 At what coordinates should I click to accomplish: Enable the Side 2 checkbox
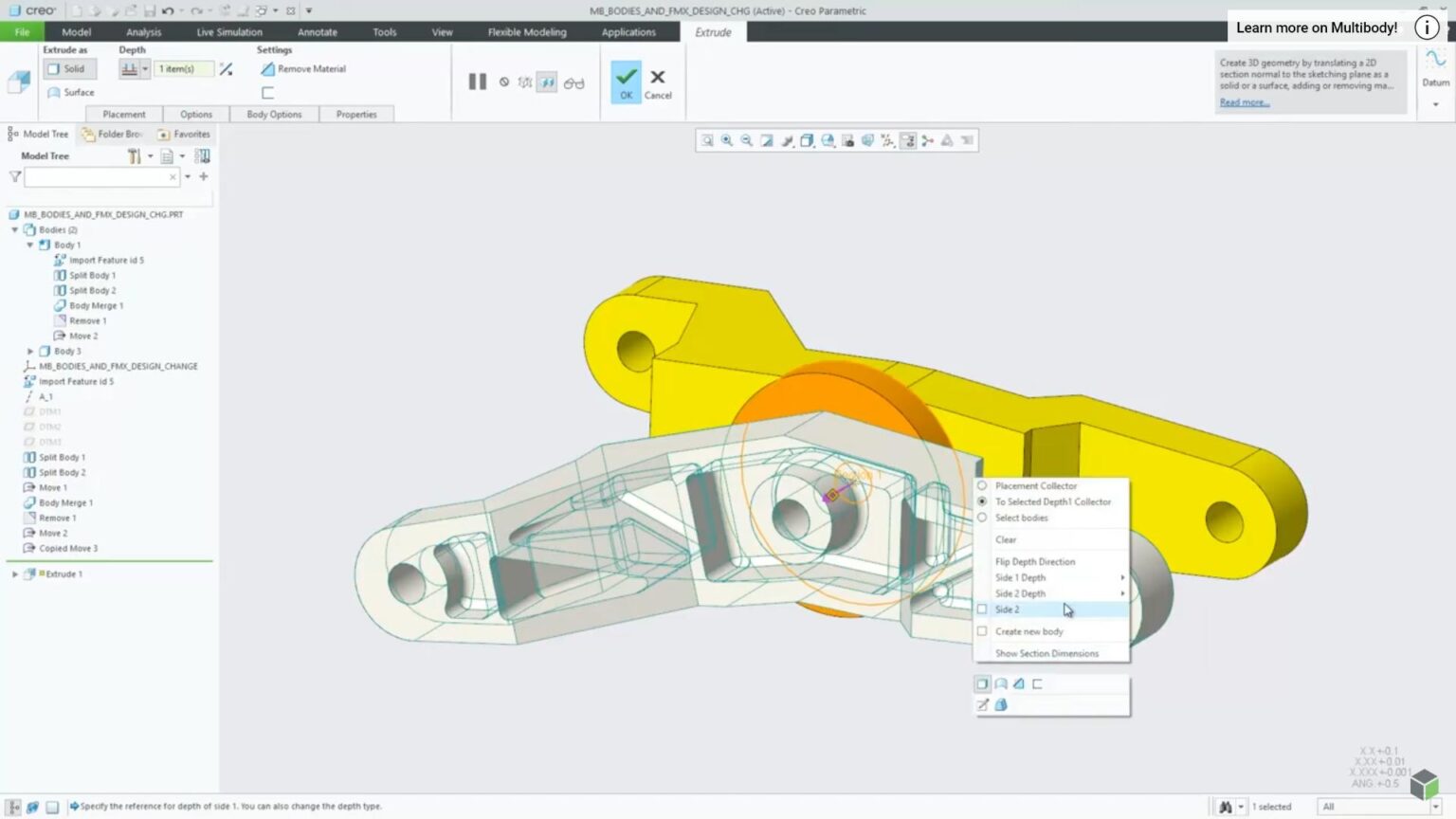(x=982, y=610)
